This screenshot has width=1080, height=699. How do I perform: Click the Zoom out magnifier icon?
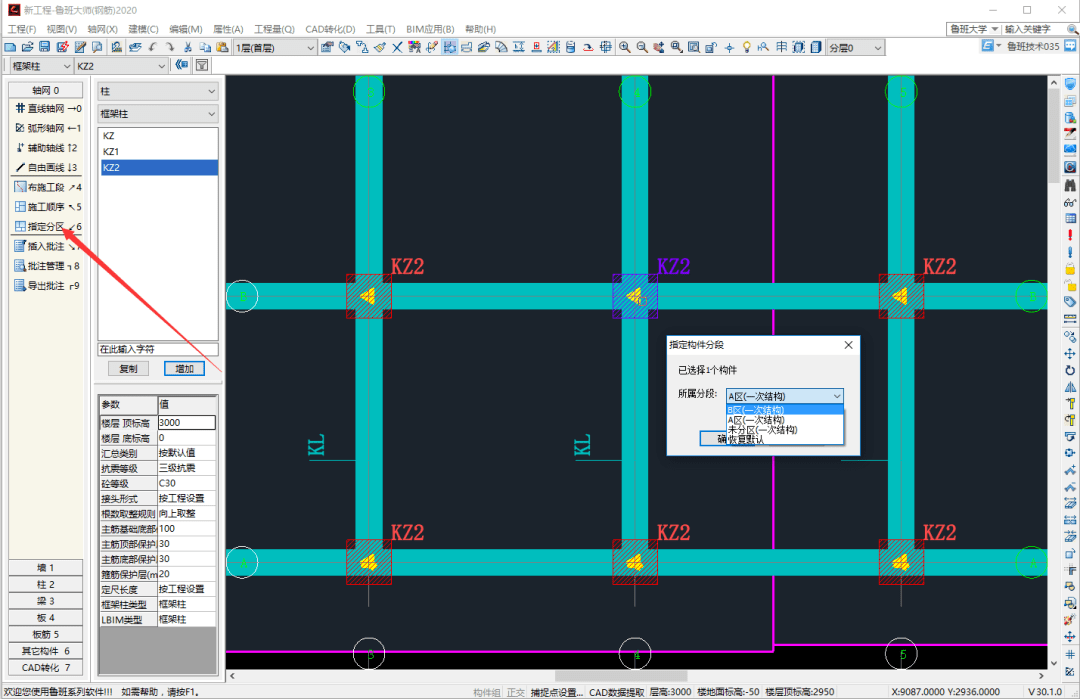[x=642, y=47]
